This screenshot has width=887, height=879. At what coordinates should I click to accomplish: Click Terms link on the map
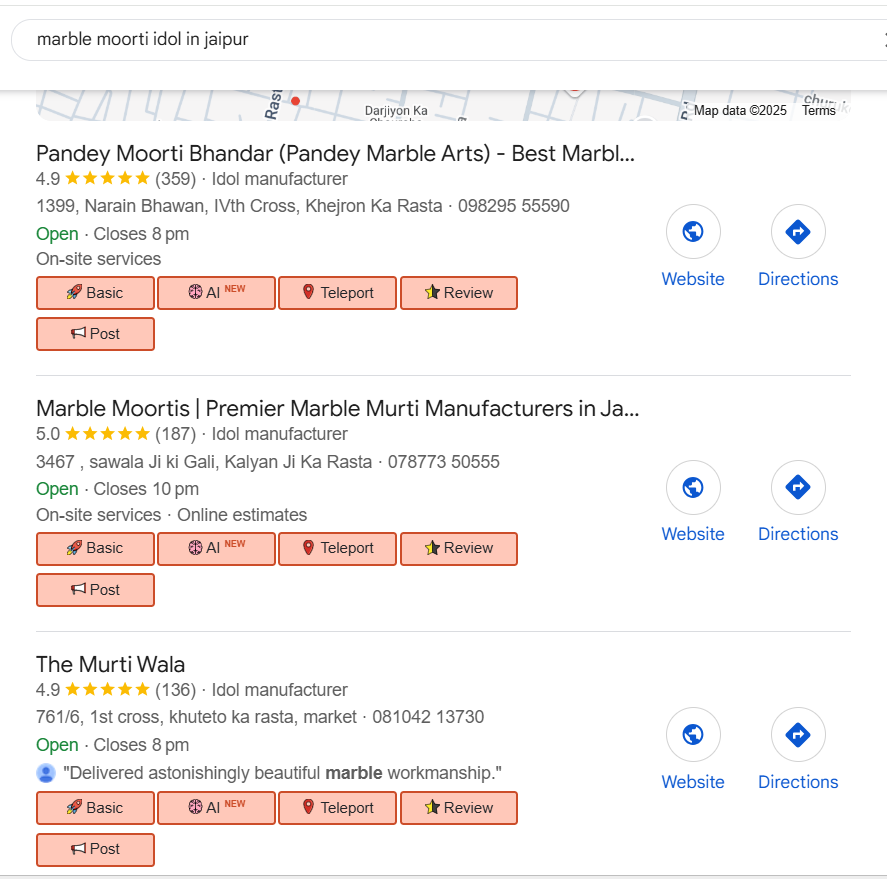coord(818,110)
